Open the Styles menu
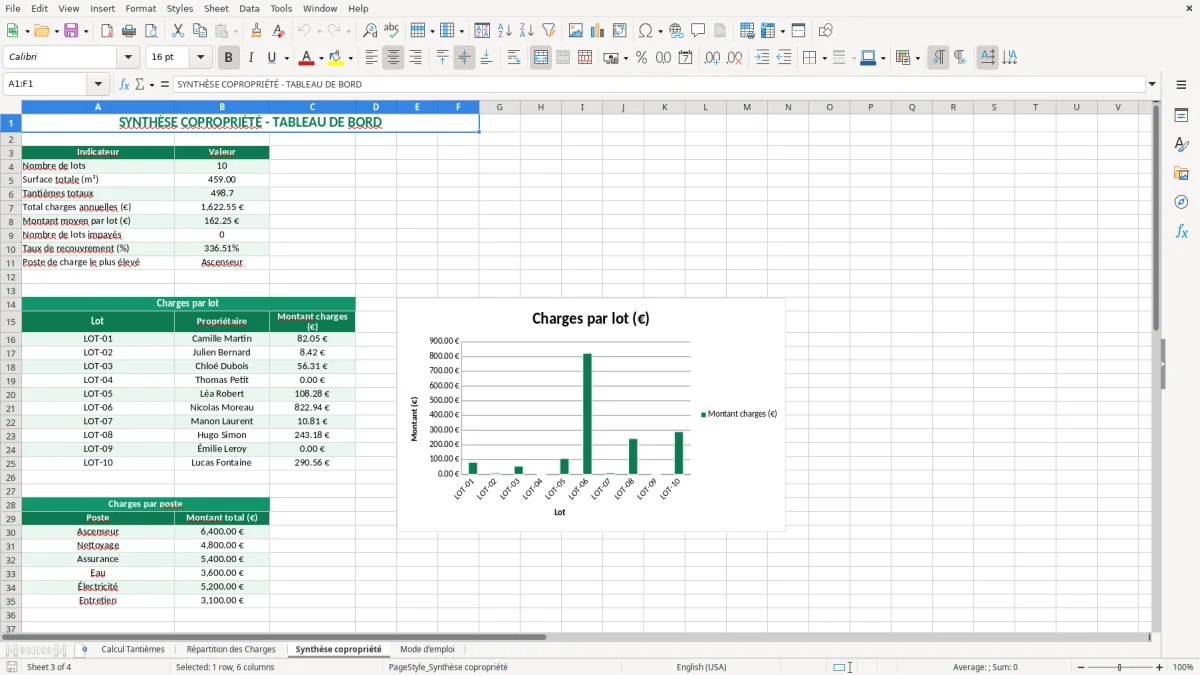This screenshot has width=1200, height=675. tap(180, 8)
